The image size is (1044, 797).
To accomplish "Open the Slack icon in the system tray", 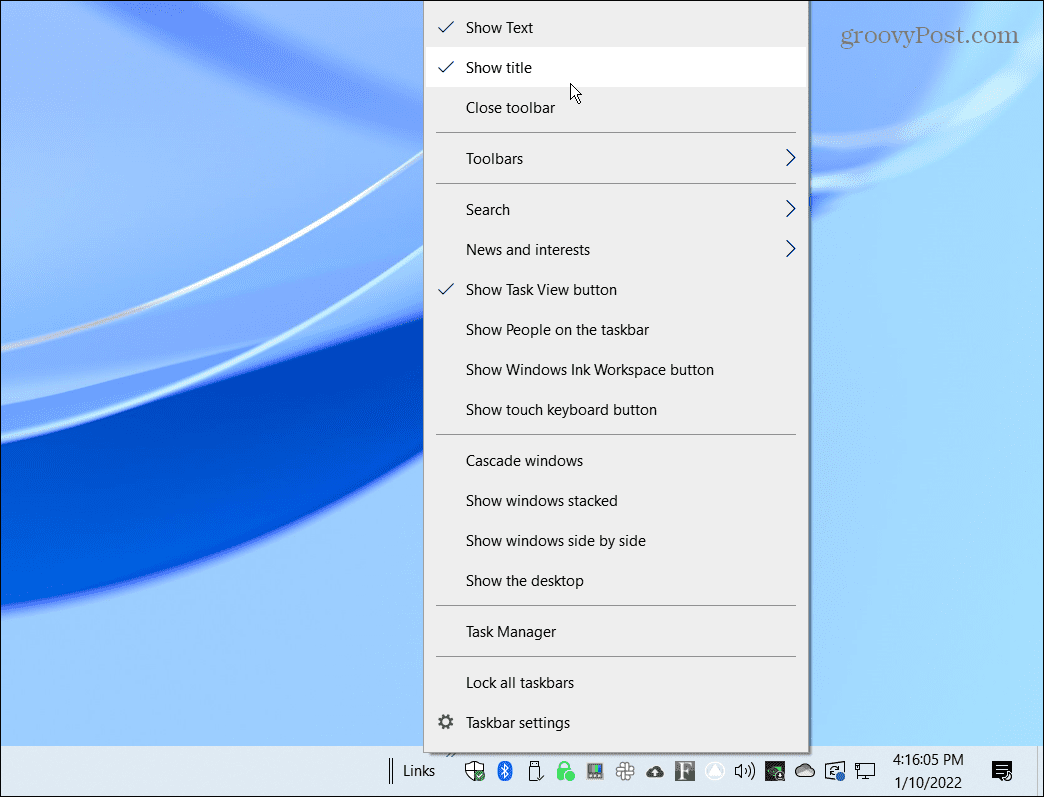I will point(625,771).
